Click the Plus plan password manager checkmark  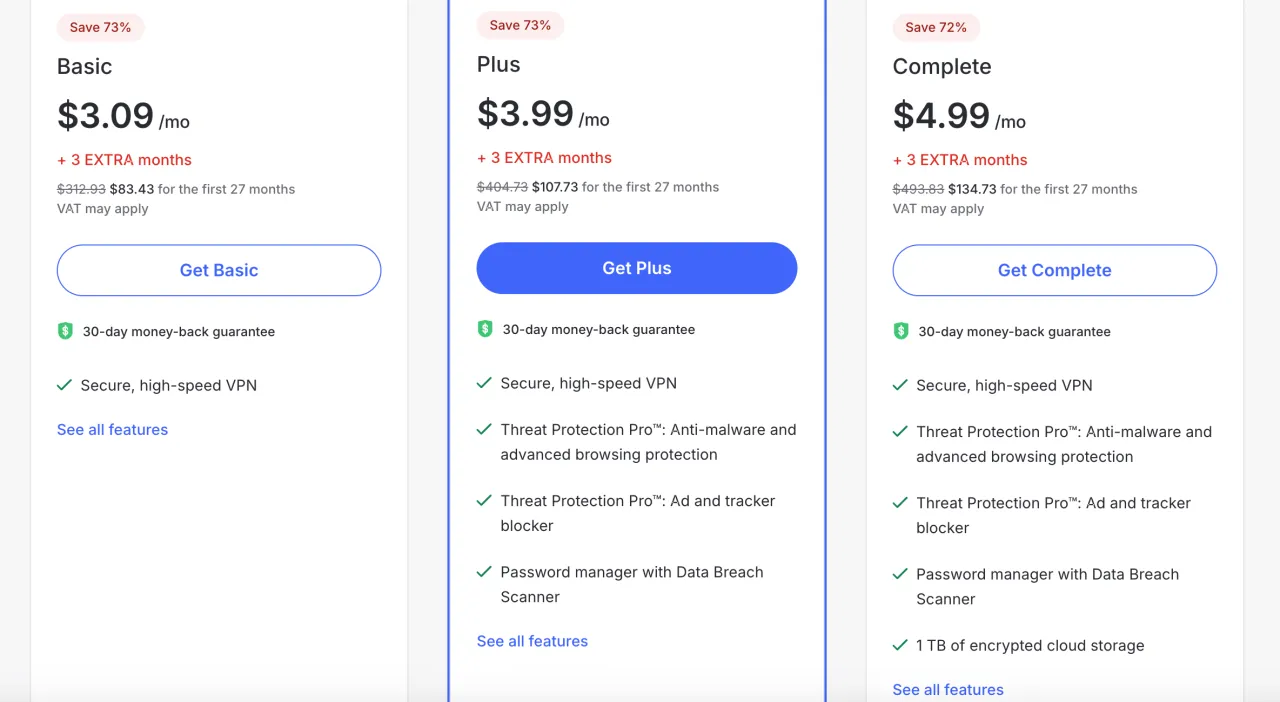(x=484, y=571)
